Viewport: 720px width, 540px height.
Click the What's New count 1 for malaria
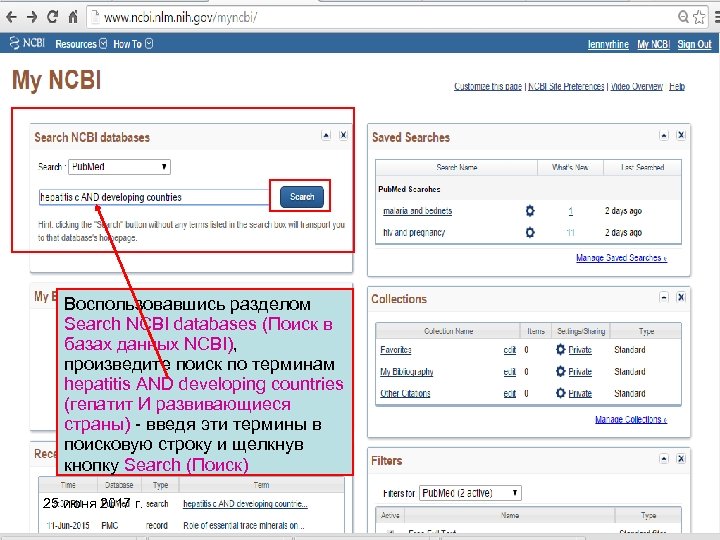click(570, 211)
